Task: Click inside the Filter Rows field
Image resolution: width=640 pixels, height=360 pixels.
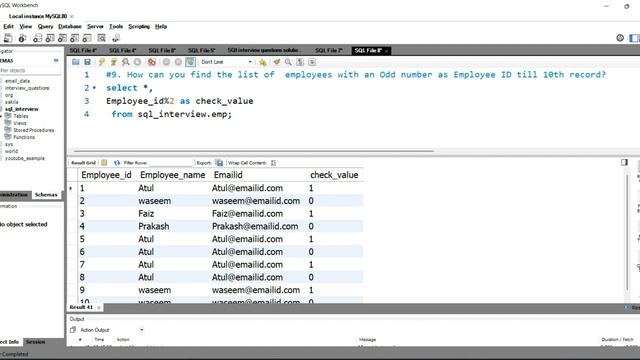Action: coord(171,162)
